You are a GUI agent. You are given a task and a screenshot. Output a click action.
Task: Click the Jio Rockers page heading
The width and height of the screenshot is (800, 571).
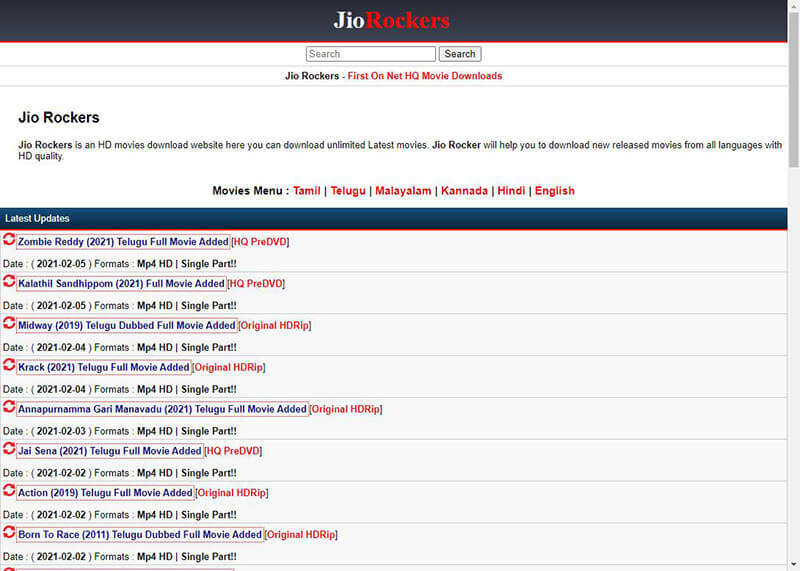59,117
